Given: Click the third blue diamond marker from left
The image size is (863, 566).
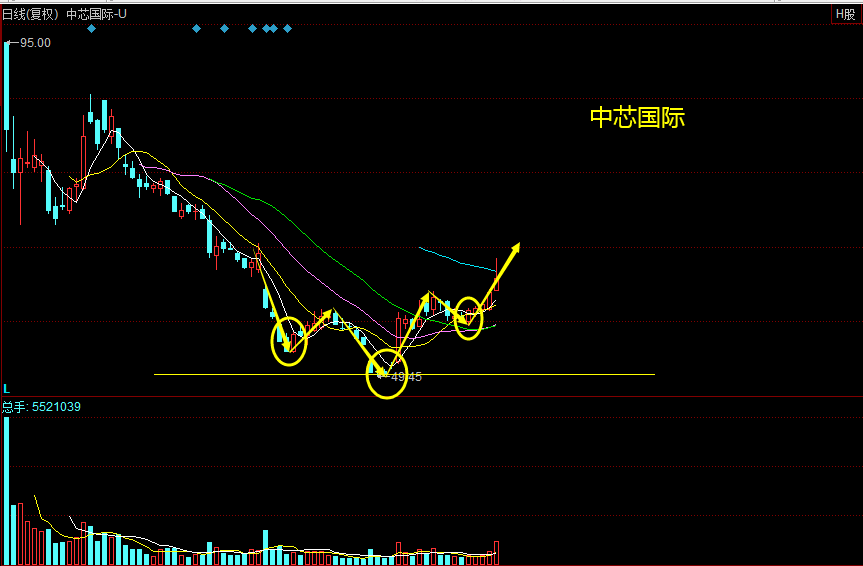Looking at the screenshot, I should (225, 29).
